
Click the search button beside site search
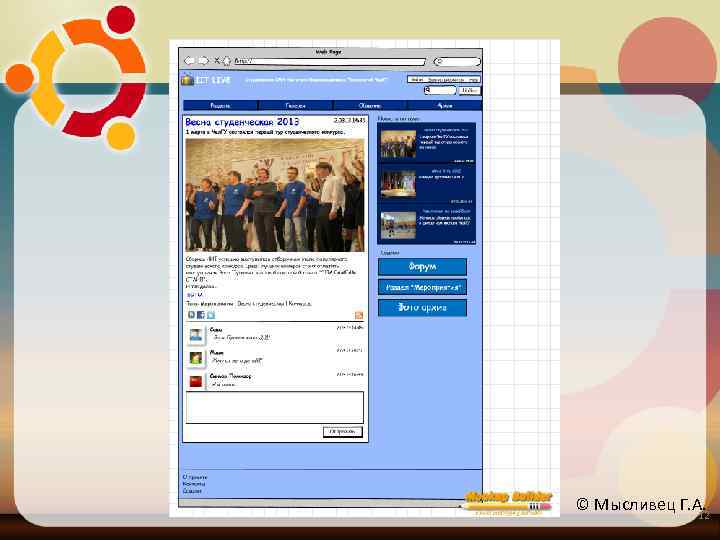click(x=469, y=90)
